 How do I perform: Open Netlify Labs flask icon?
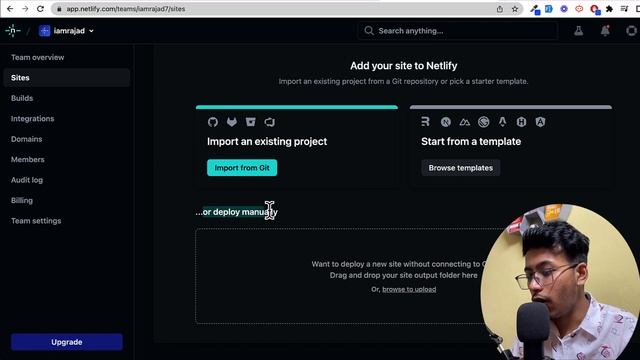[x=578, y=31]
